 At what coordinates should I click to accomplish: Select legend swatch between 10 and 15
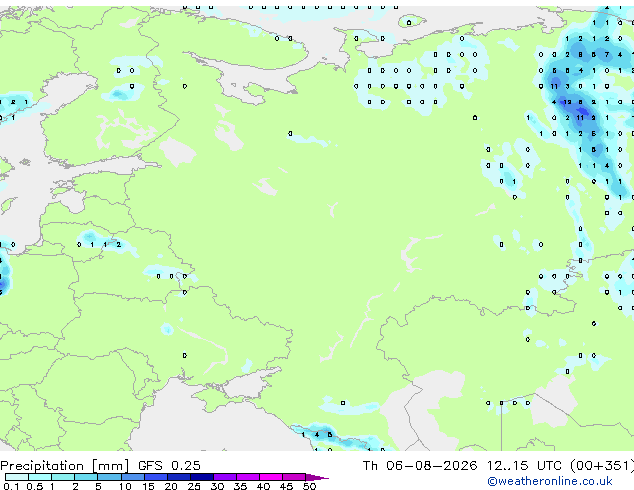point(132,477)
